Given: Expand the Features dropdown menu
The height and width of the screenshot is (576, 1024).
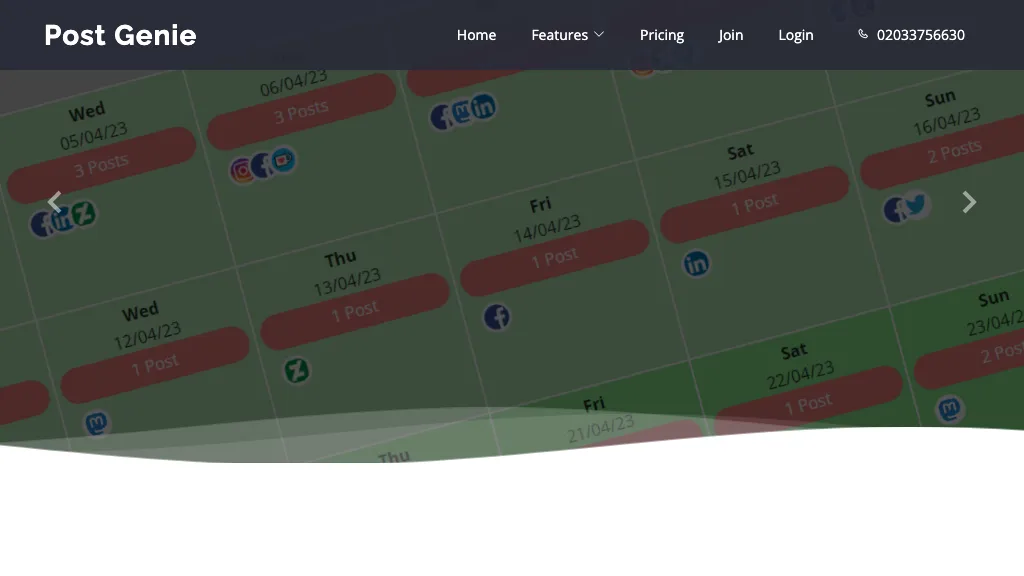Looking at the screenshot, I should tap(567, 35).
